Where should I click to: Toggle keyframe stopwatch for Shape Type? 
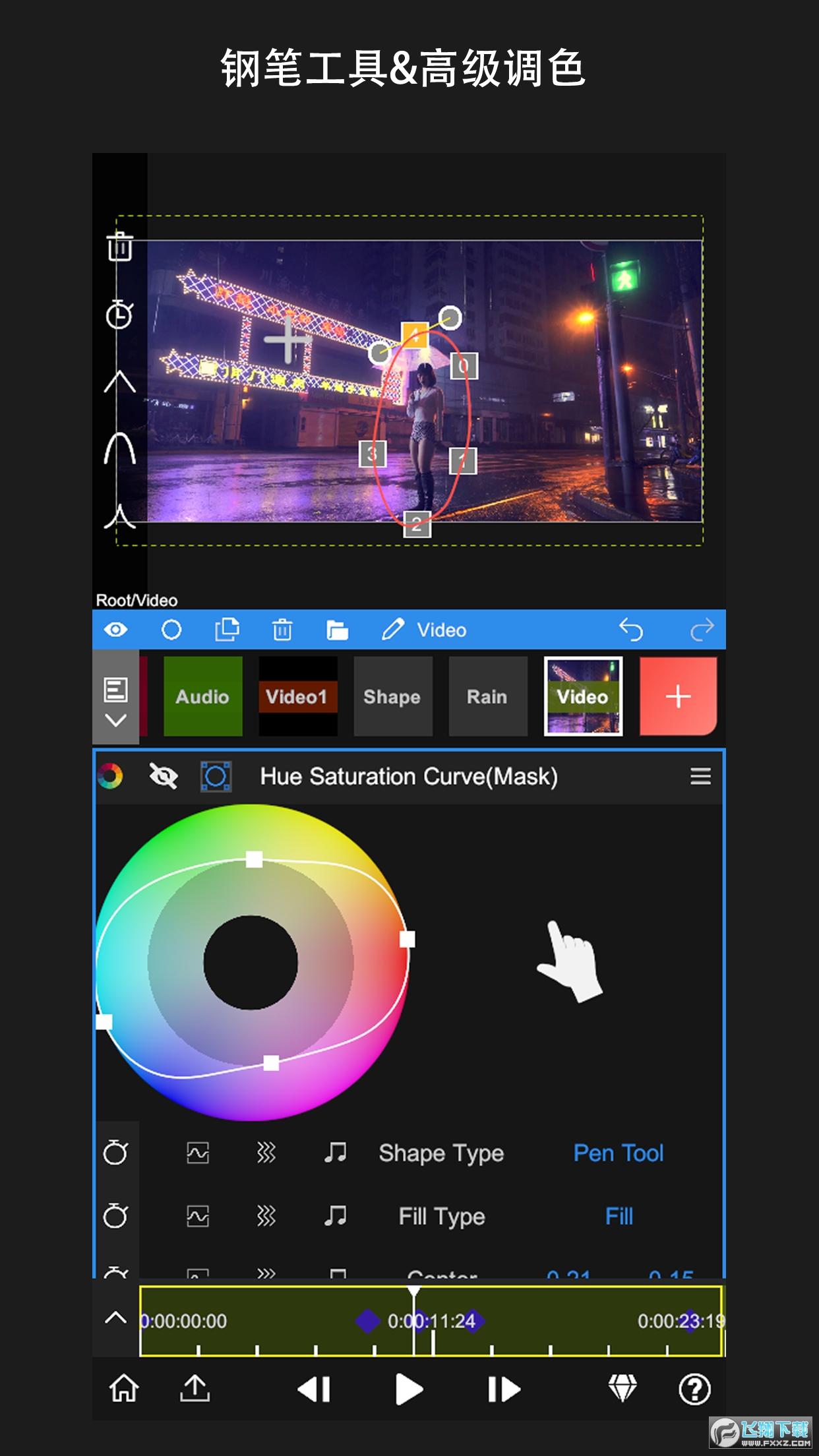(x=115, y=1153)
